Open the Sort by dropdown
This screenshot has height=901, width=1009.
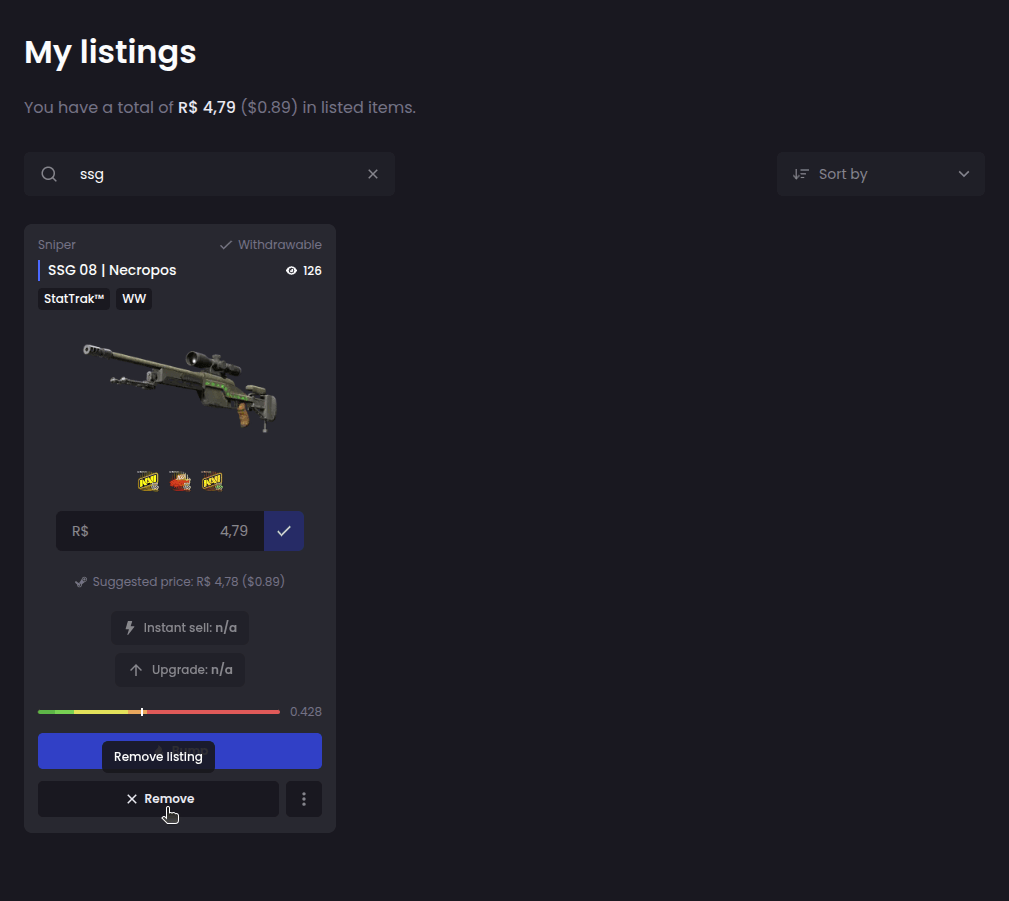pos(880,173)
